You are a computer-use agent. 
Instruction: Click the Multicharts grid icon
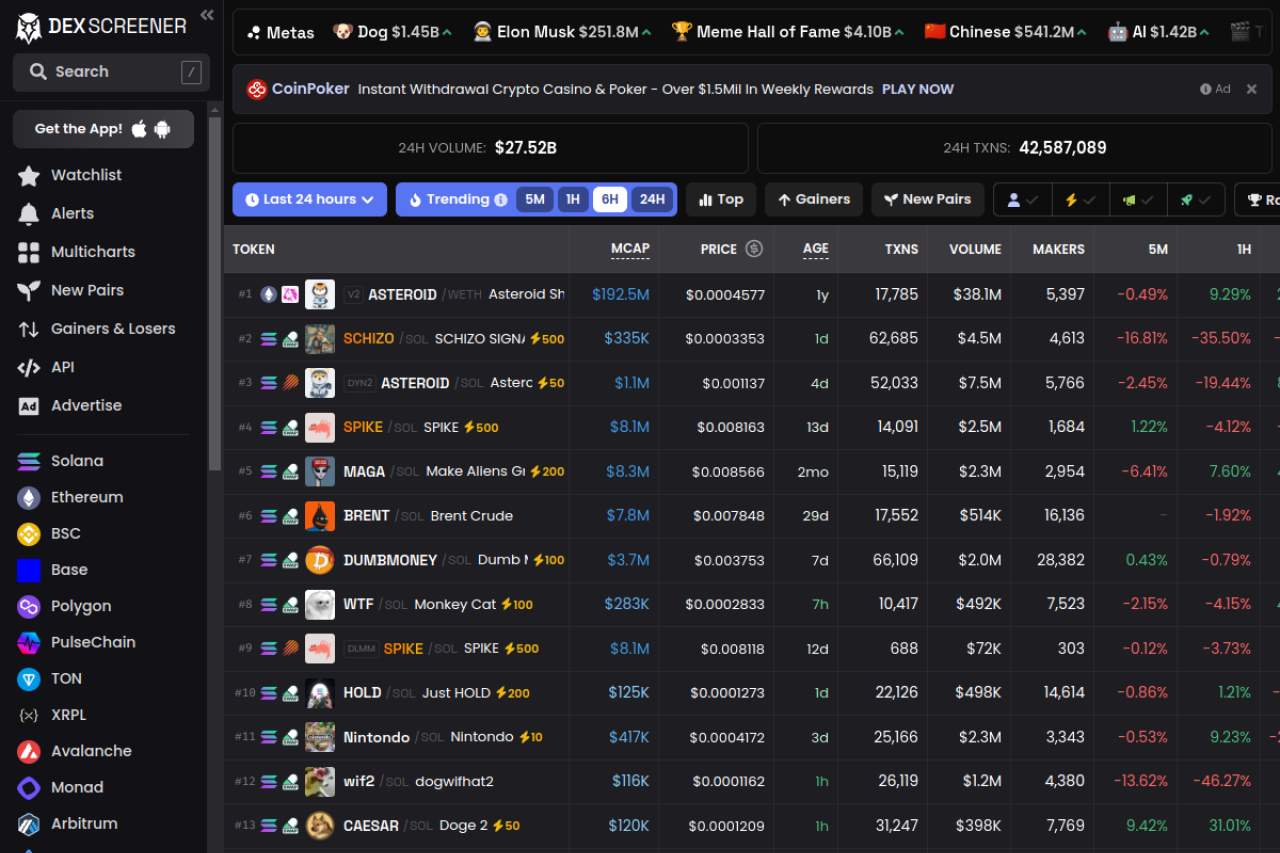[29, 252]
